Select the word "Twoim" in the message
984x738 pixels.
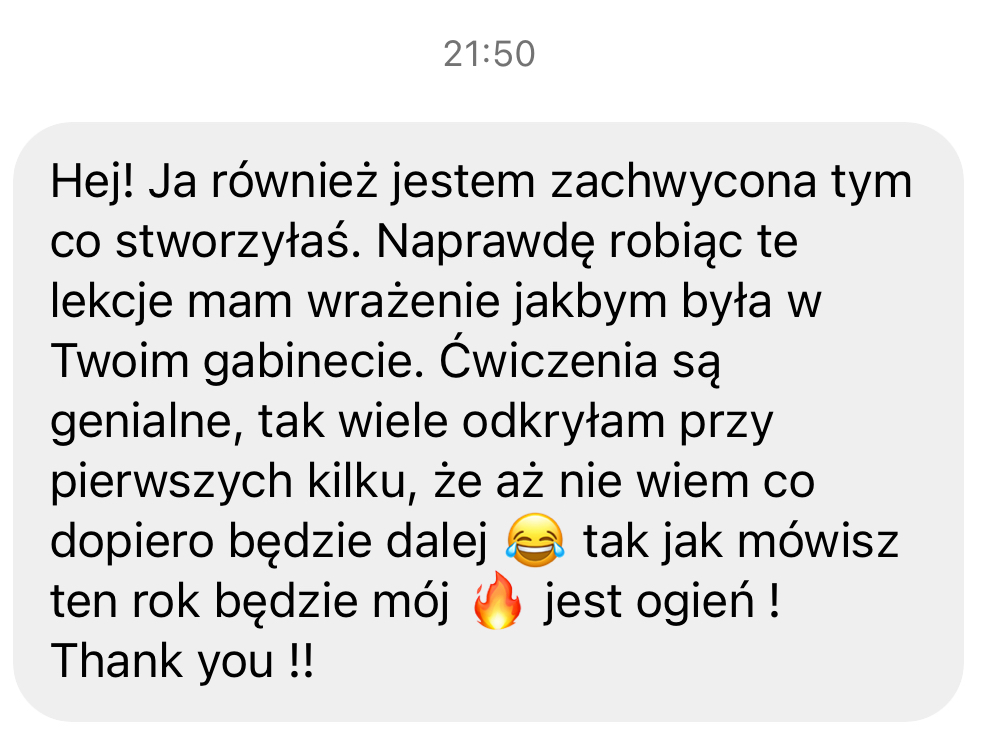[119, 361]
